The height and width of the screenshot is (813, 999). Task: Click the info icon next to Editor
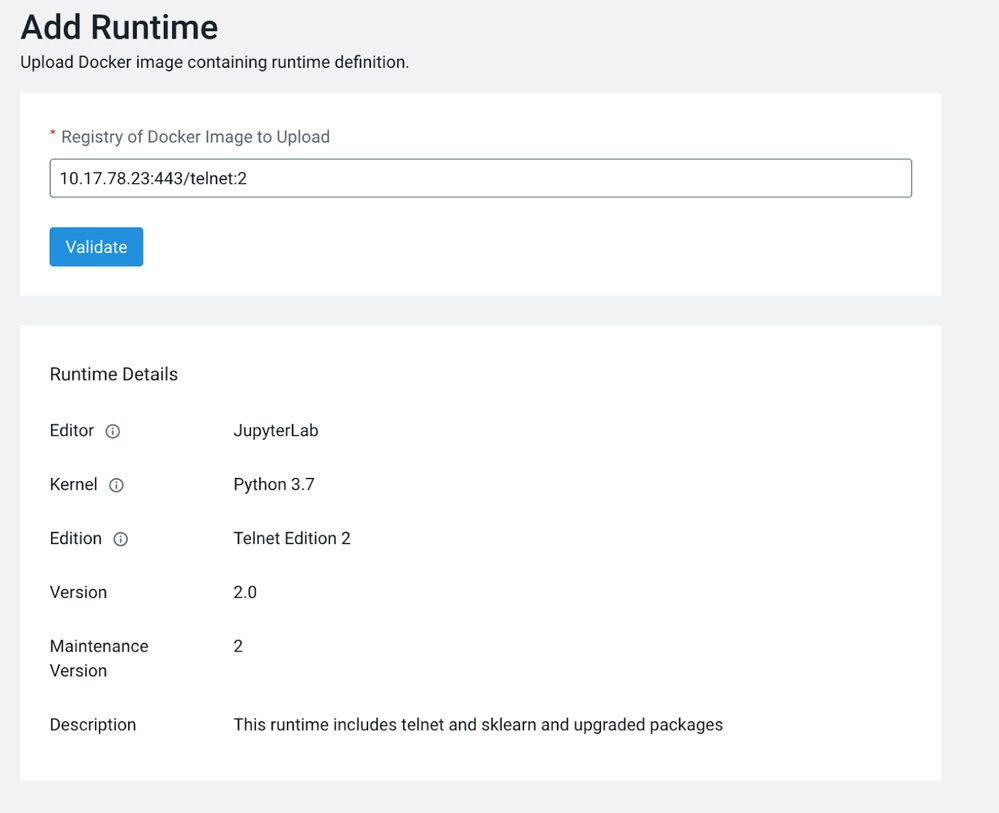point(113,431)
